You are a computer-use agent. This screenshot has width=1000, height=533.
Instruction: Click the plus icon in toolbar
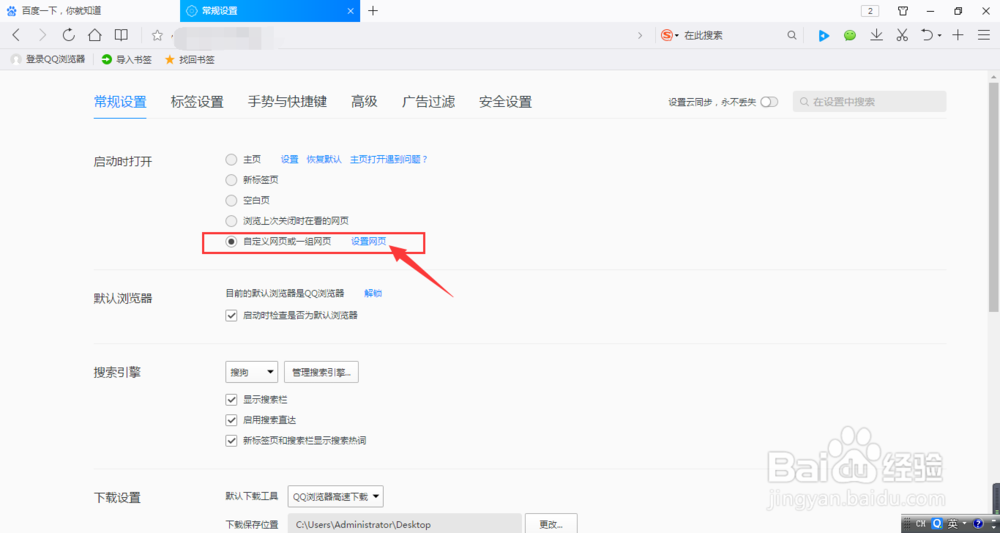pyautogui.click(x=957, y=36)
